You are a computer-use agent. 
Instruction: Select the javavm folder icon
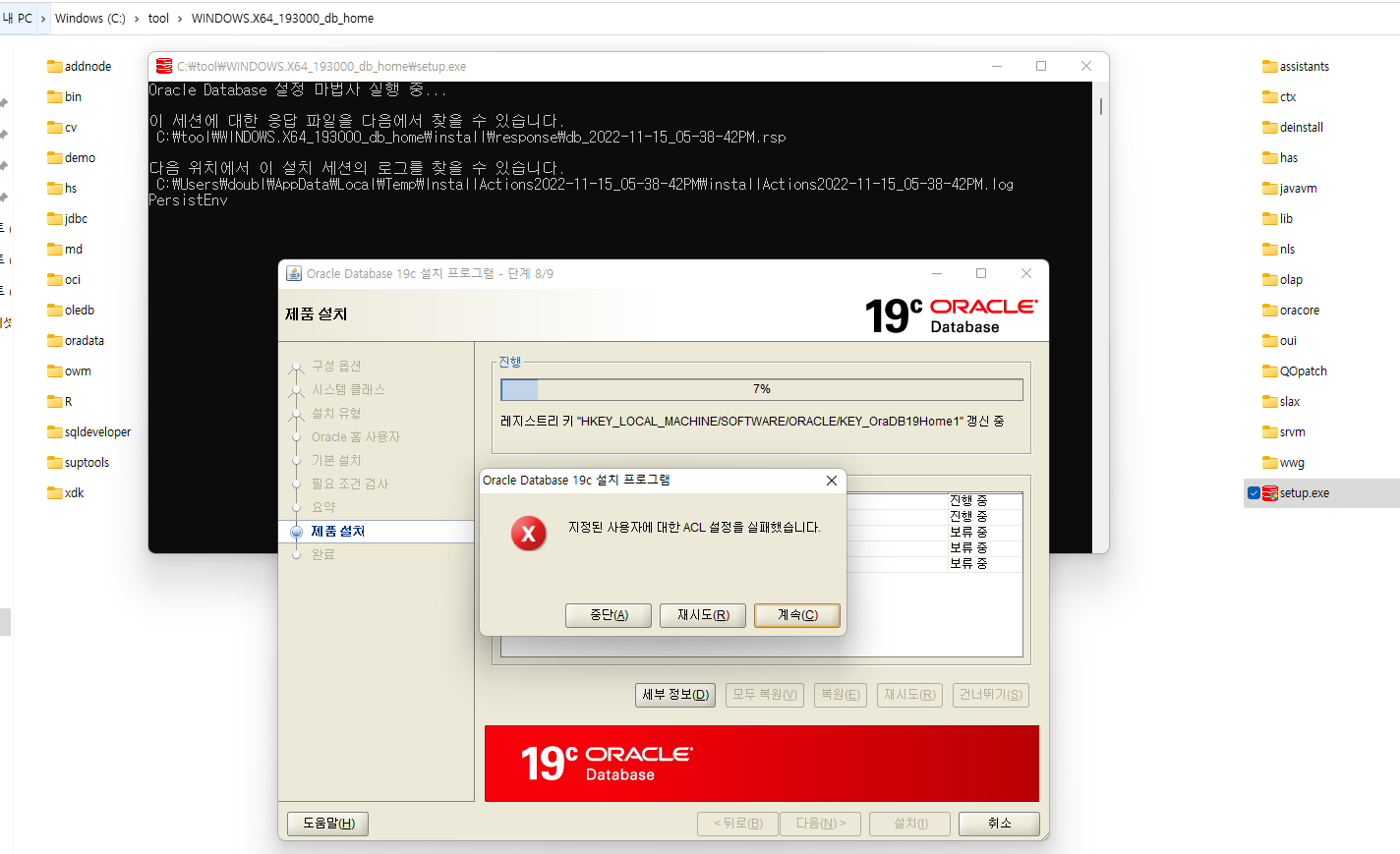[x=1270, y=189]
